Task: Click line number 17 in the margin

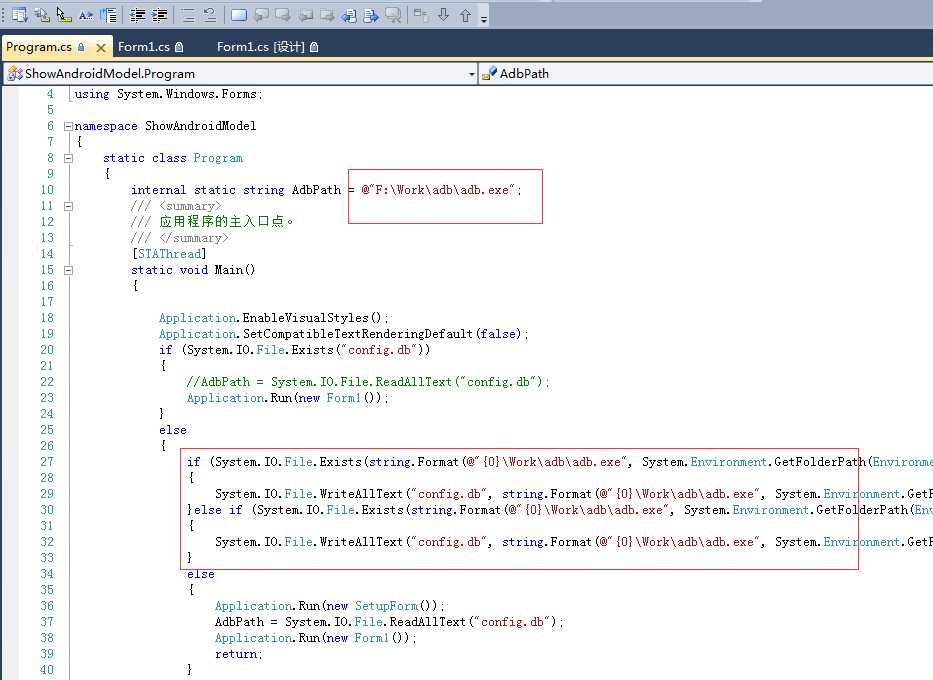Action: [x=47, y=302]
